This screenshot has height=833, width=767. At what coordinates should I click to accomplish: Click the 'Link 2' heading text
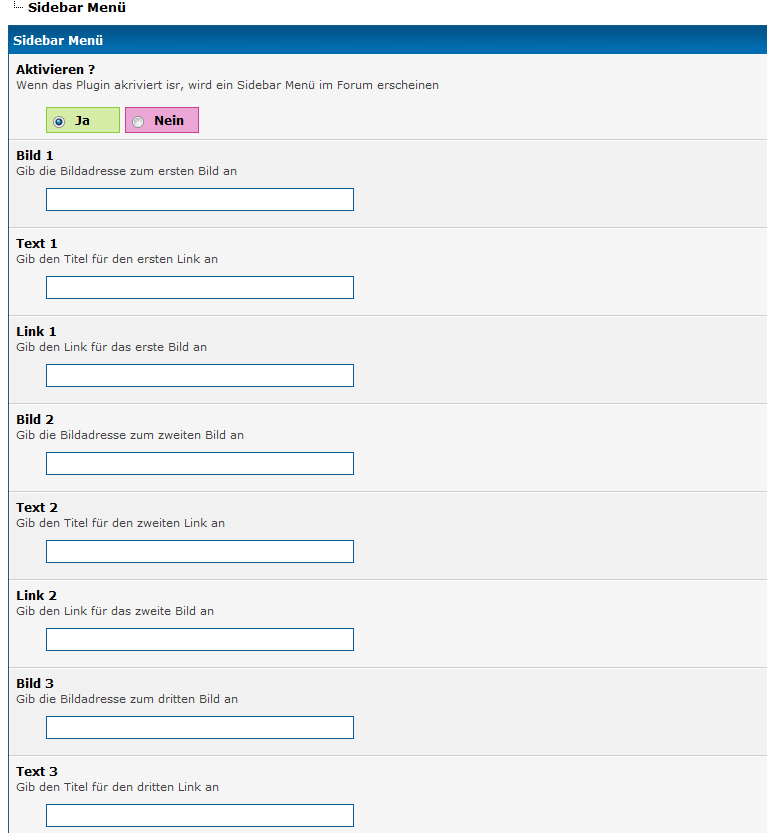(36, 596)
